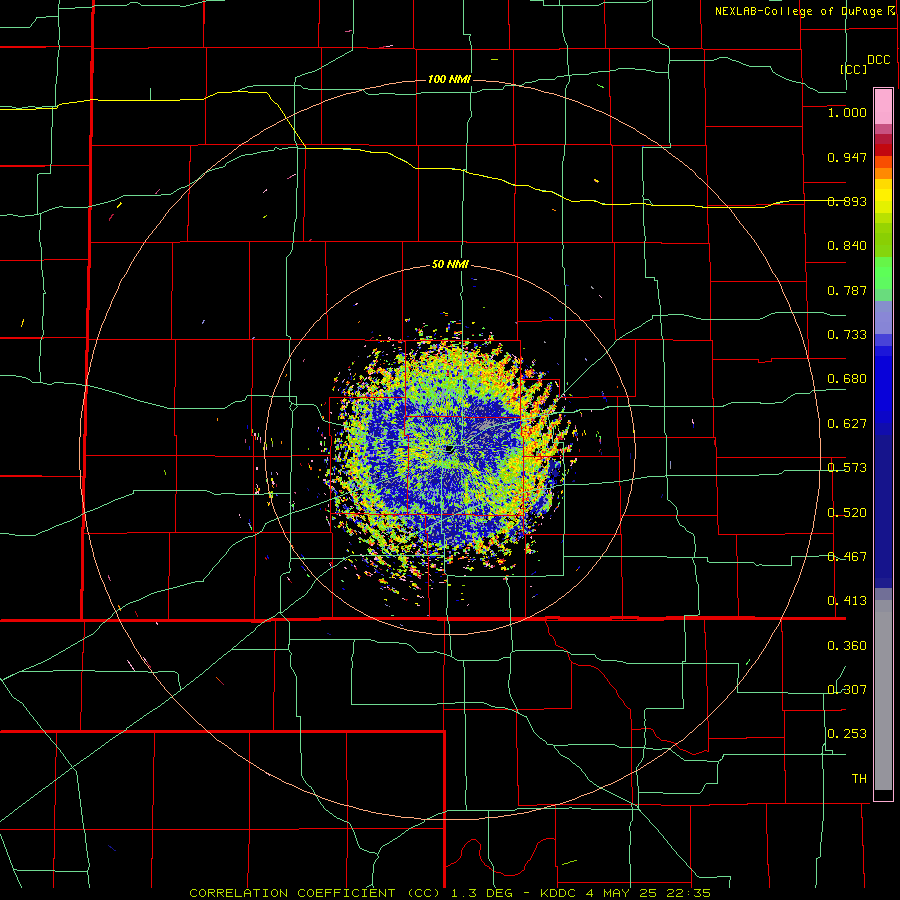Select the 0.680 scale value
The height and width of the screenshot is (900, 900).
pos(847,379)
